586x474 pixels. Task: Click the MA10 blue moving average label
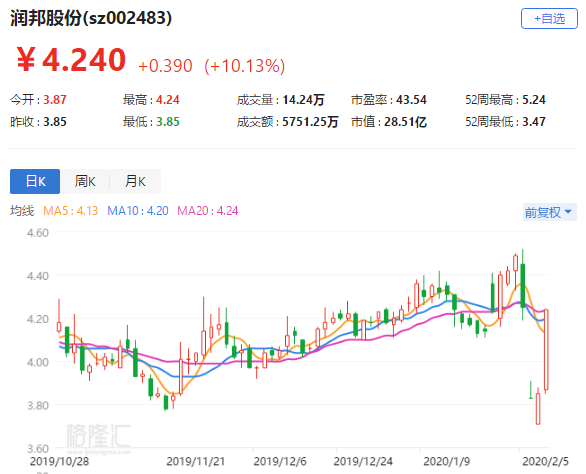[138, 211]
